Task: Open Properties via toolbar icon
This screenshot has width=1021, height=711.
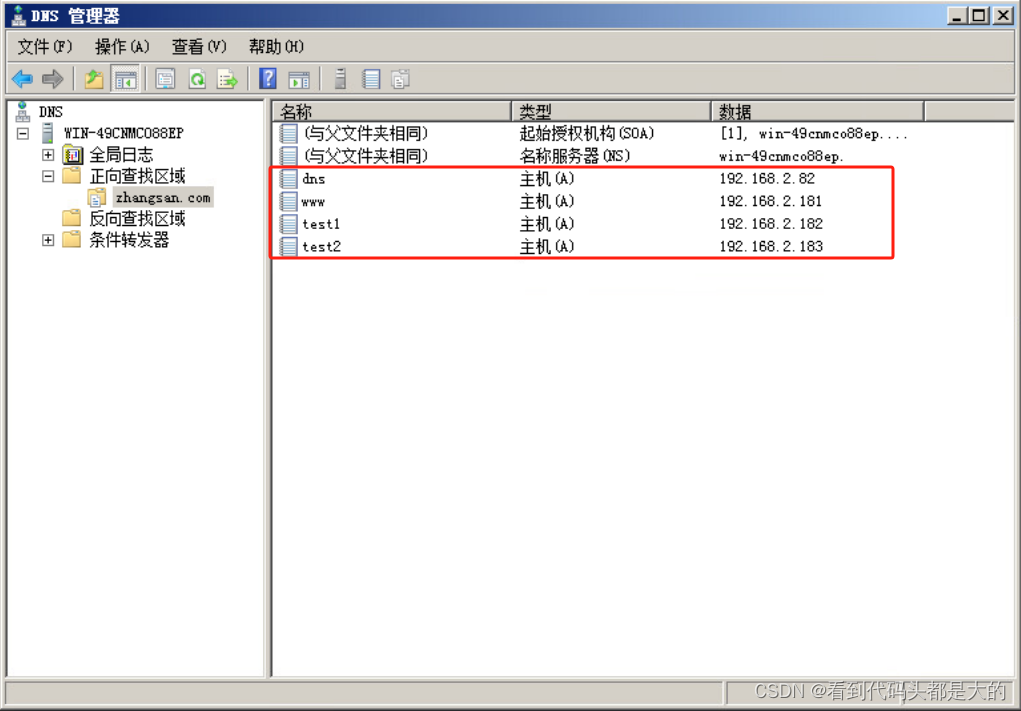Action: (x=165, y=79)
